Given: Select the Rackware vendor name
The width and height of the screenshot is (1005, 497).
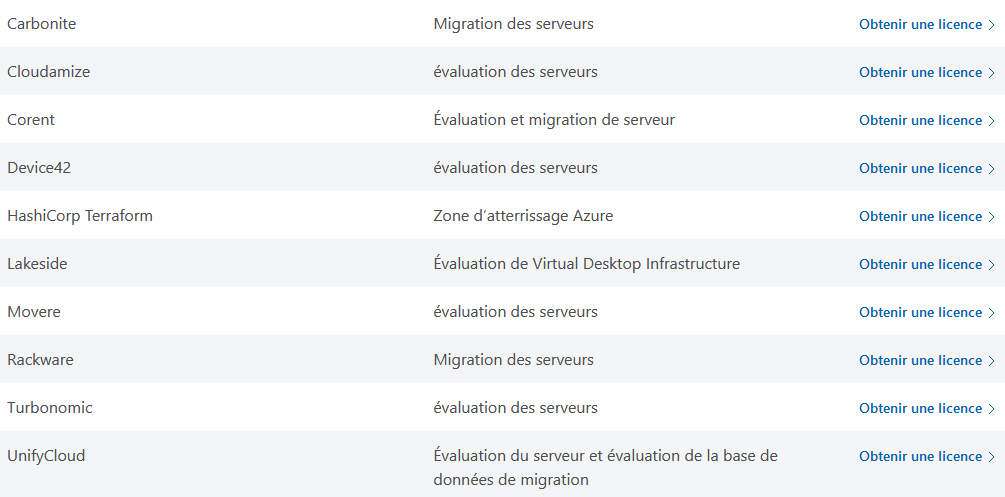Looking at the screenshot, I should coord(40,360).
